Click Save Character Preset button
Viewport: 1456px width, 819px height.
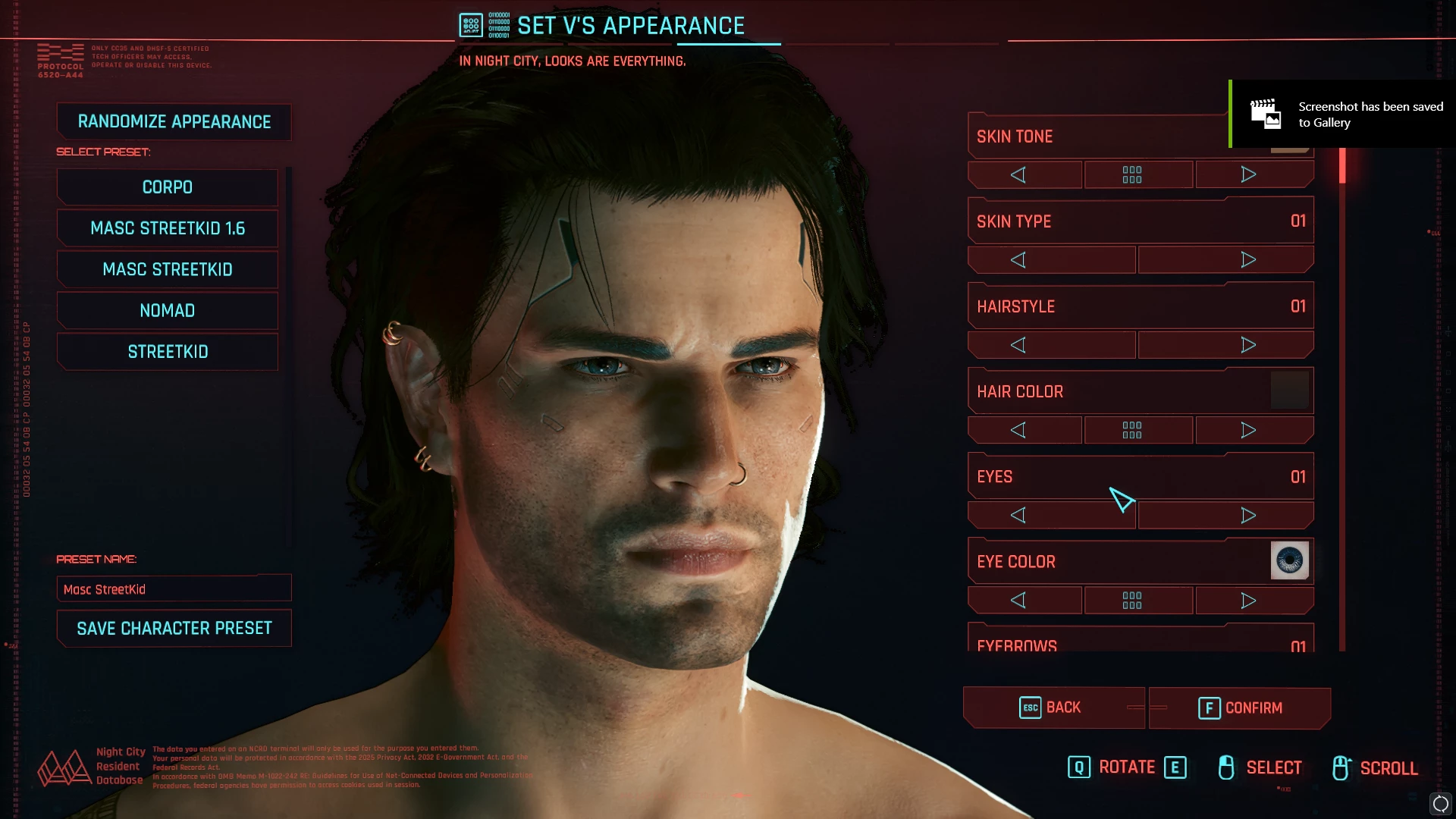pos(174,629)
